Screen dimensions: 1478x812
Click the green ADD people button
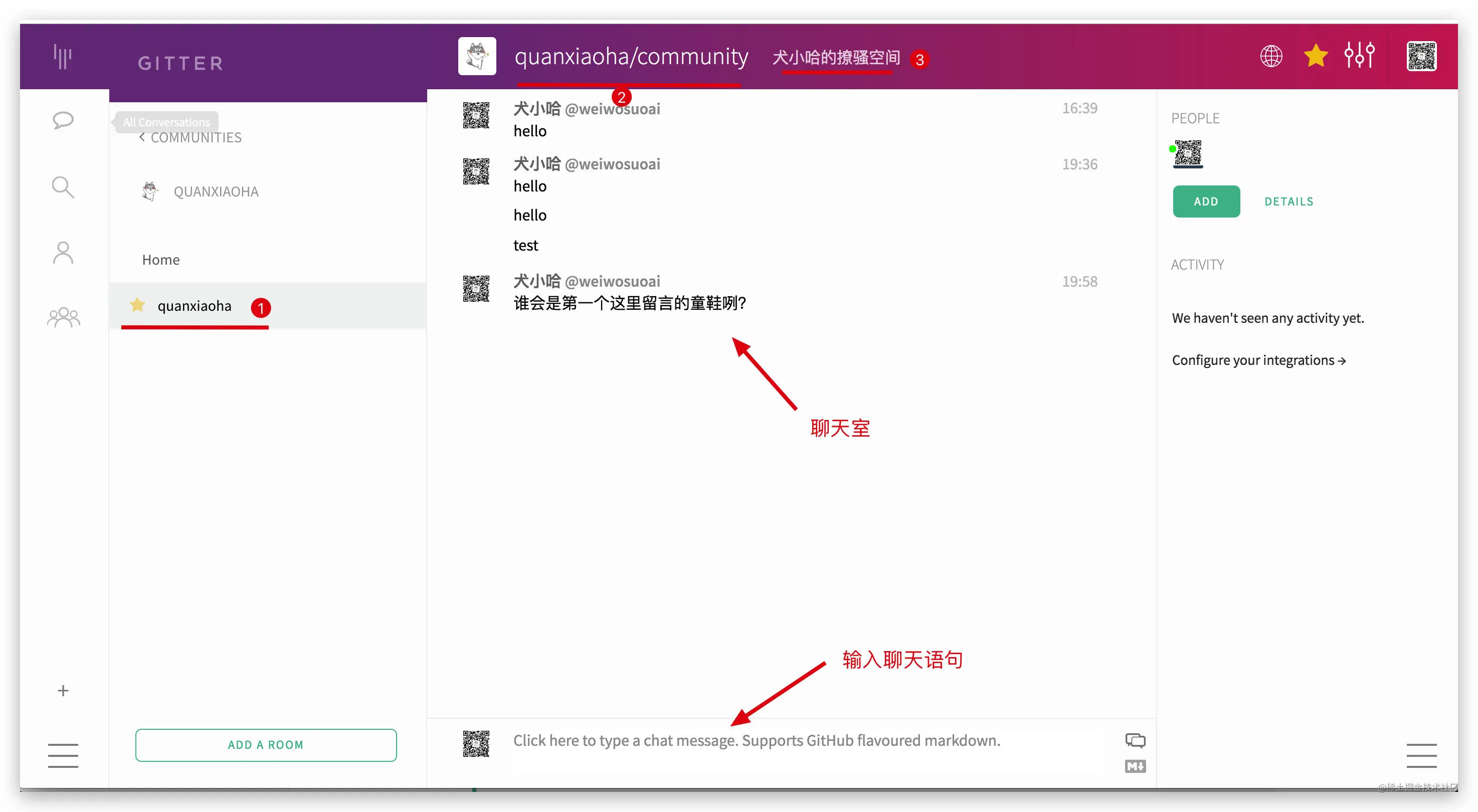click(1206, 201)
